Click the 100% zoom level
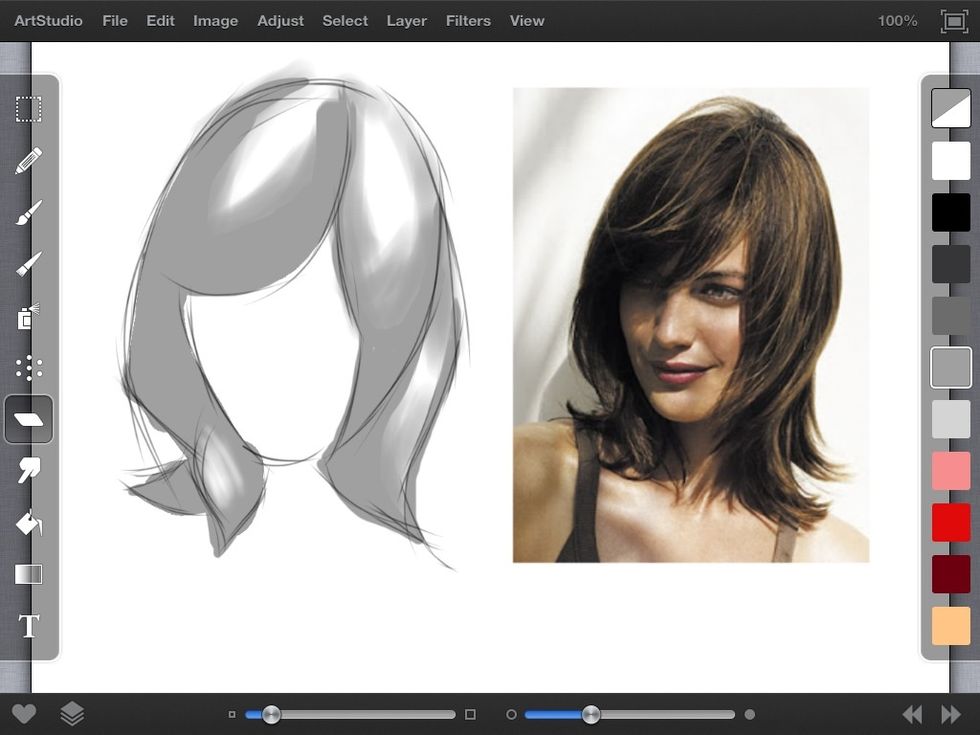 [x=898, y=21]
